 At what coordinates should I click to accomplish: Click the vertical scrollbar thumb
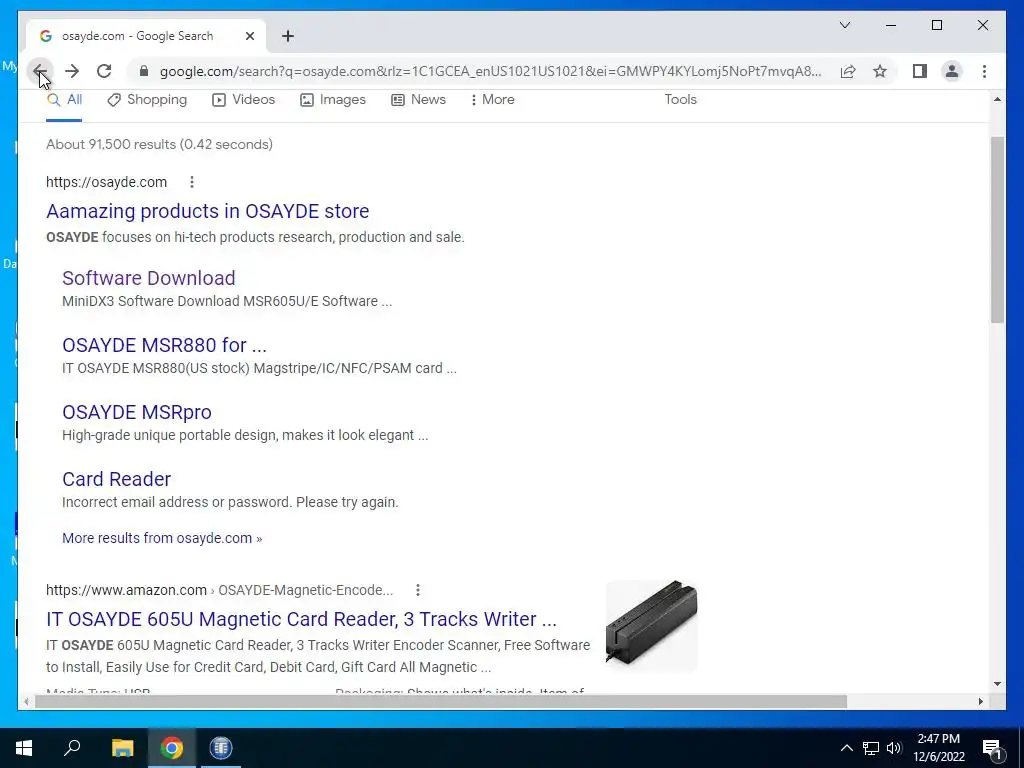(x=997, y=230)
